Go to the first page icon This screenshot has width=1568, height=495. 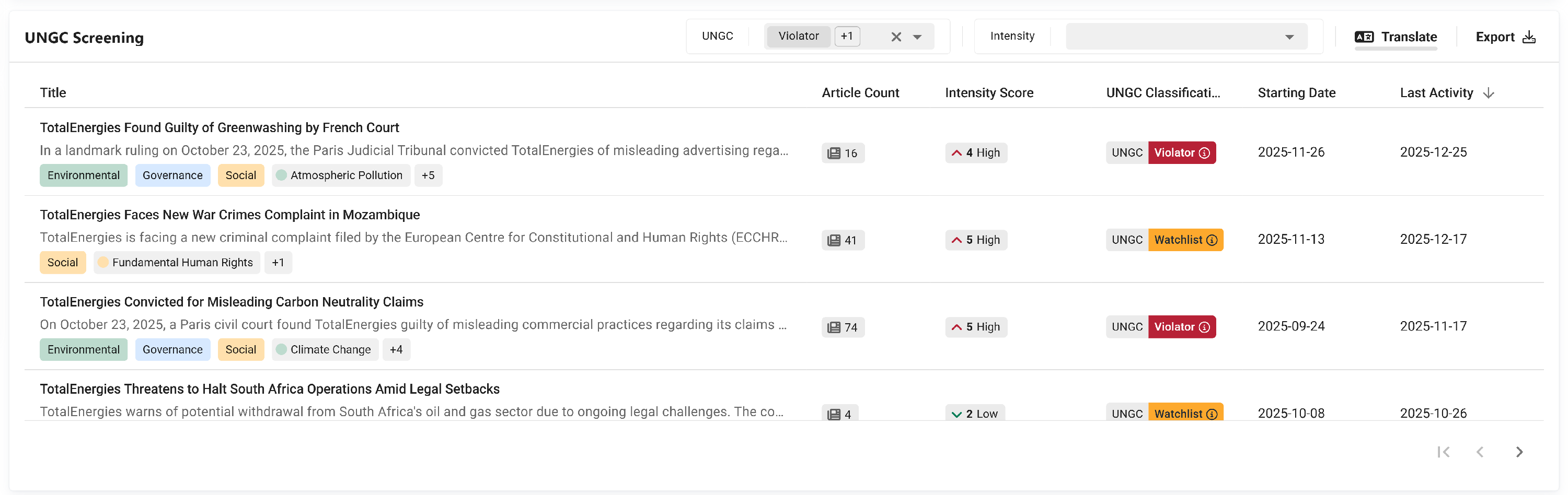1443,452
